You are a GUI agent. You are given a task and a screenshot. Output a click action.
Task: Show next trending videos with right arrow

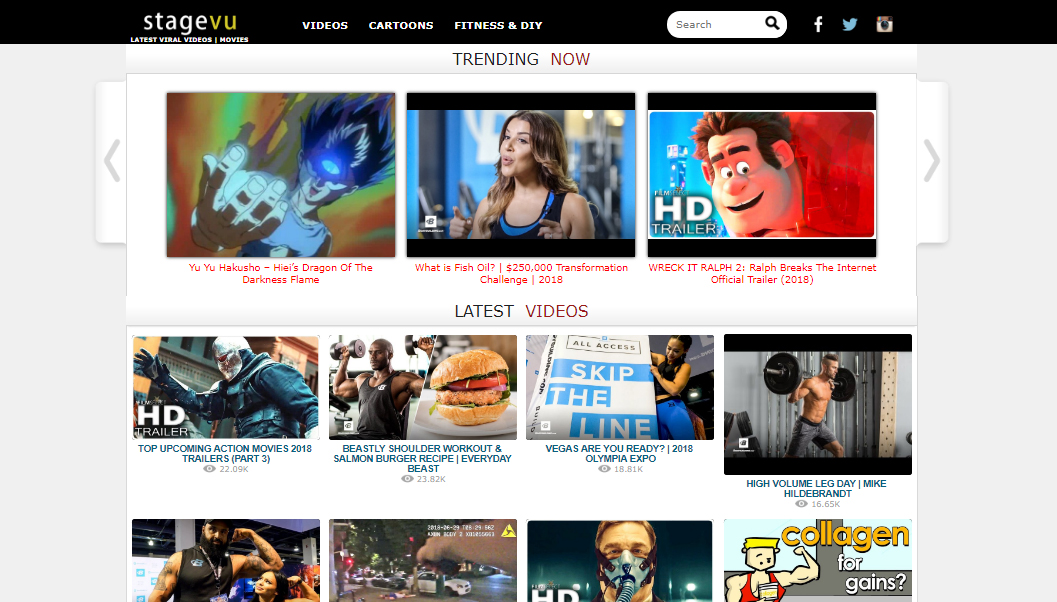point(932,161)
